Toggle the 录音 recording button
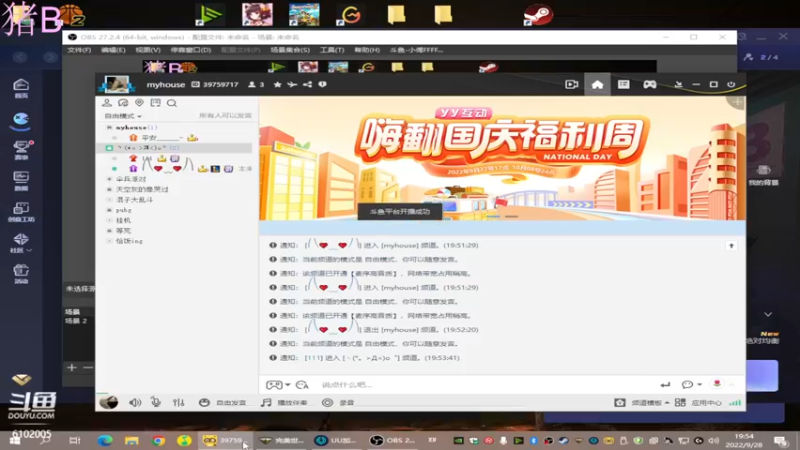Image resolution: width=800 pixels, height=450 pixels. coord(338,403)
